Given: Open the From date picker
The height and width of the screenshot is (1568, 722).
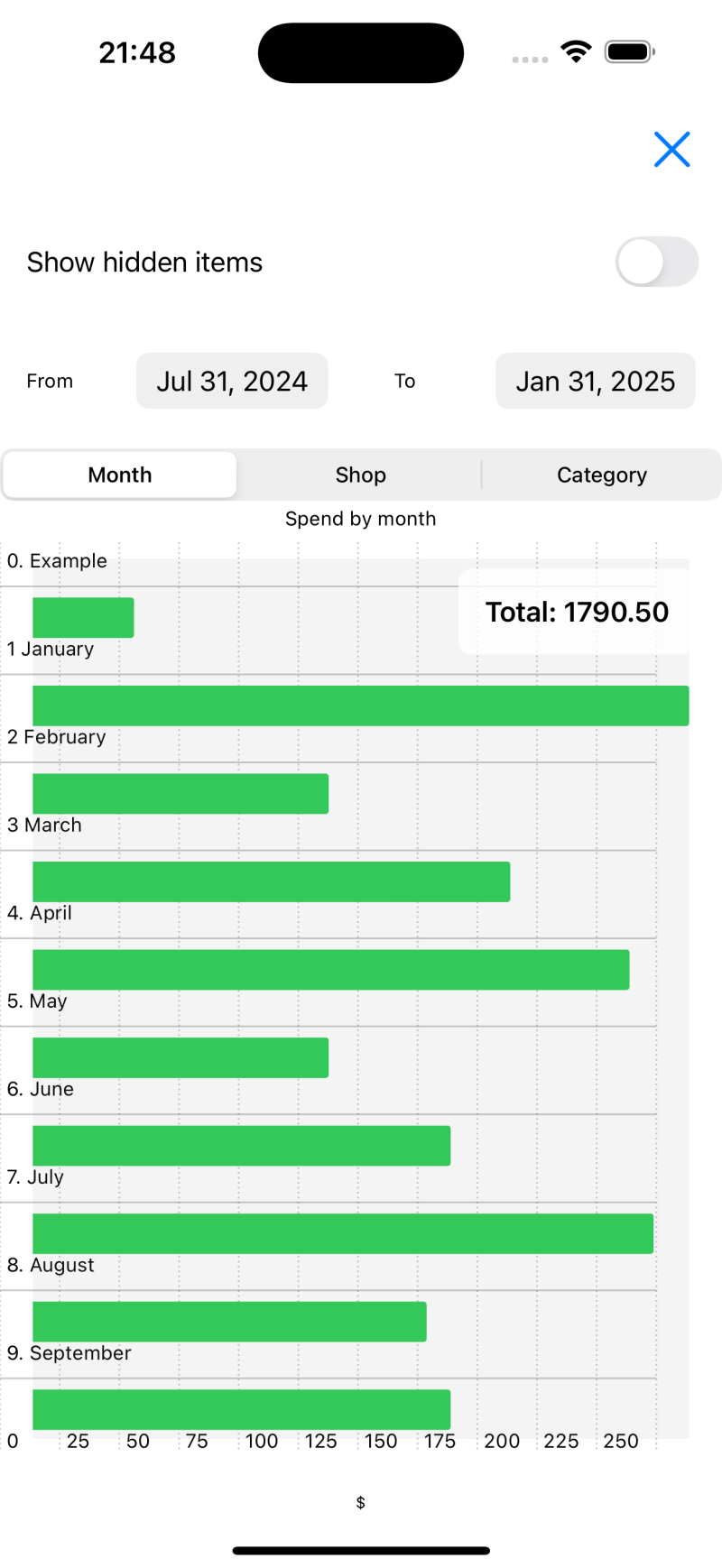Looking at the screenshot, I should point(232,382).
